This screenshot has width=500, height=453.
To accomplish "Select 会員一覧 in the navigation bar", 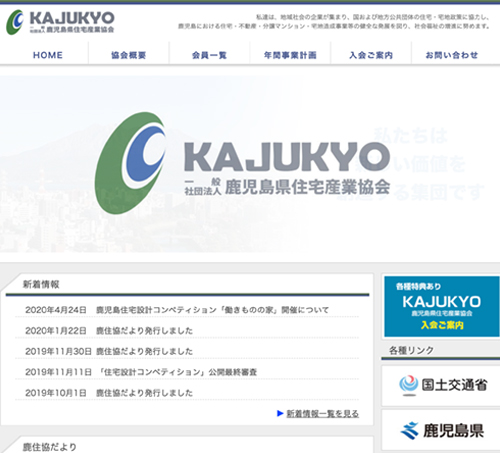I will pyautogui.click(x=209, y=55).
